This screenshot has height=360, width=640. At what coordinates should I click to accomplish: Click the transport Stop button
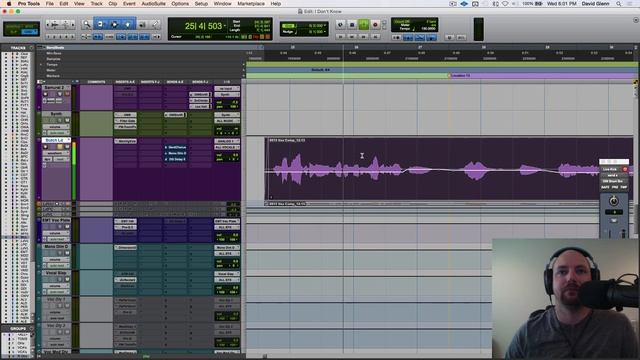coord(352,25)
